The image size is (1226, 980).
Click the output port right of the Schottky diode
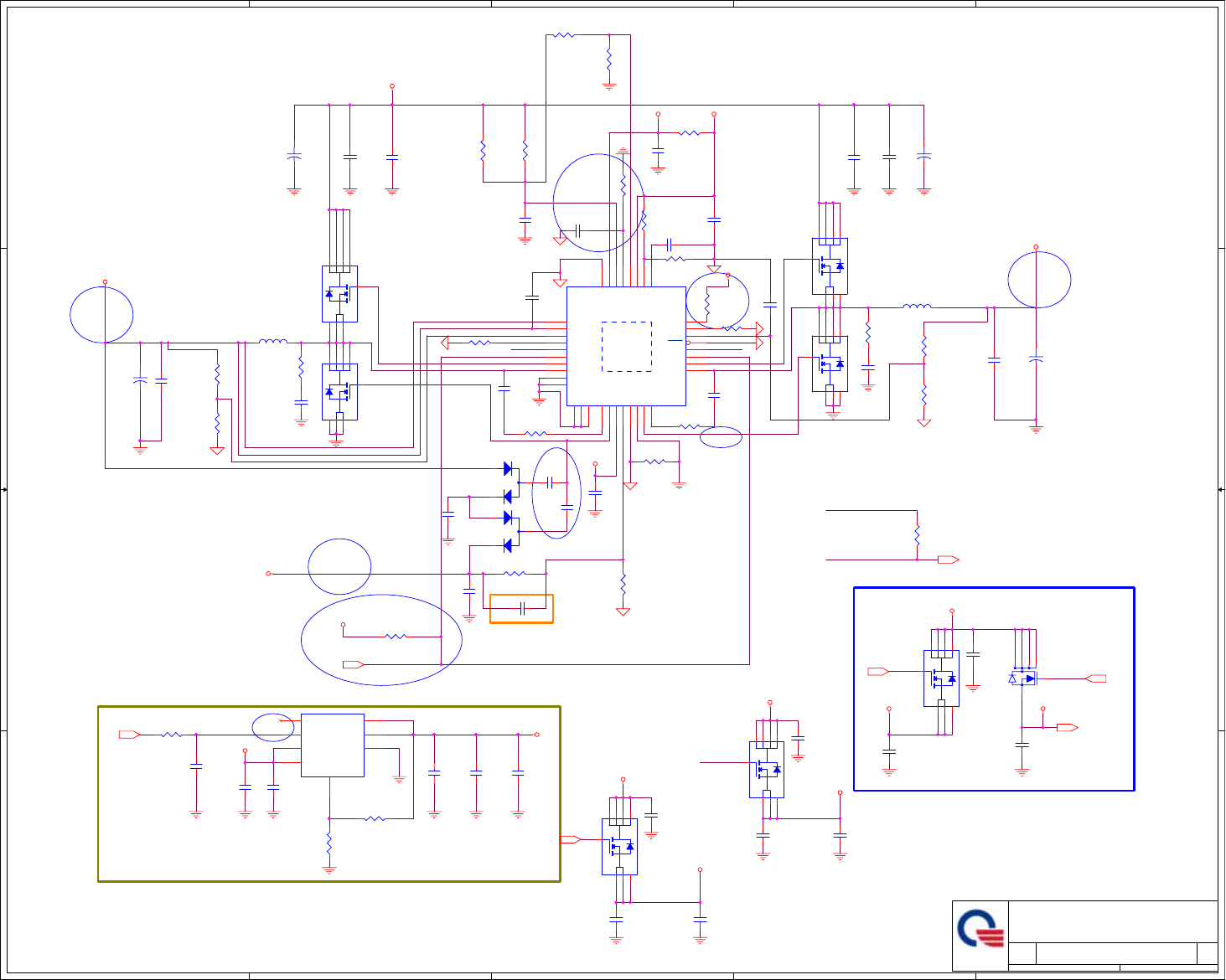pyautogui.click(x=1096, y=678)
